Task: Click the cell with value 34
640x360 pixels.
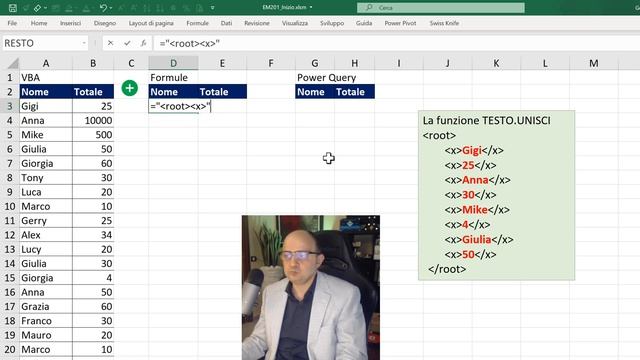Action: coord(93,235)
